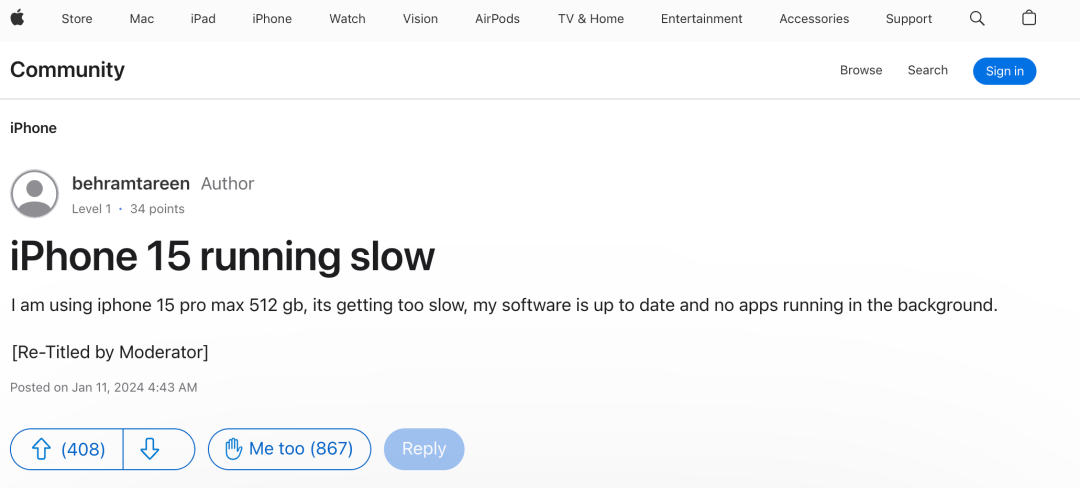The width and height of the screenshot is (1080, 488).
Task: Open the behramtareen username link
Action: tap(131, 184)
